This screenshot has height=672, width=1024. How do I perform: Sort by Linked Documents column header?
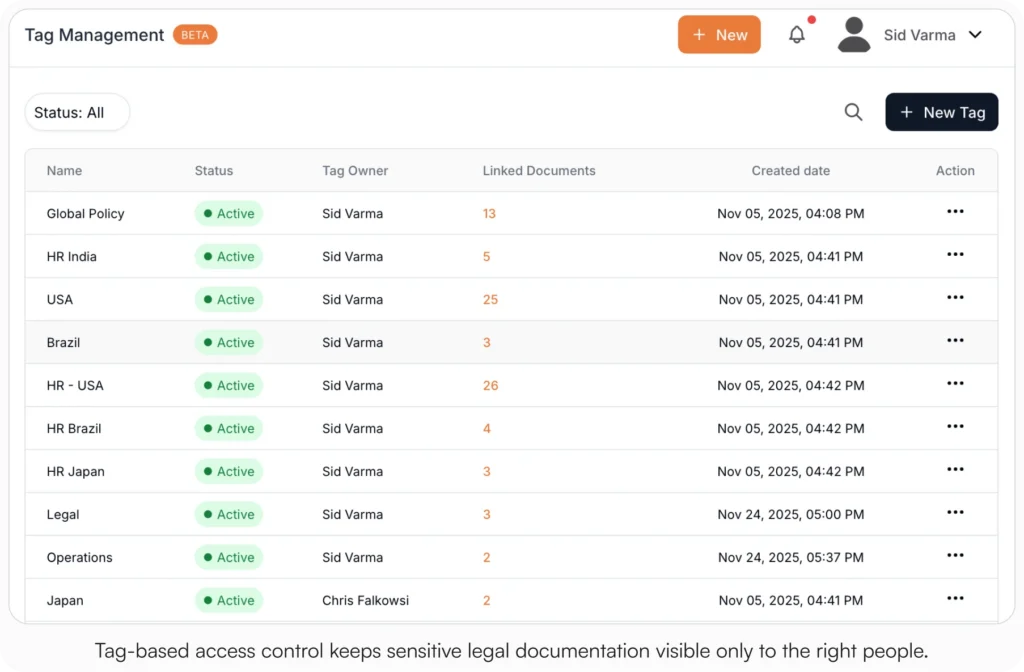pyautogui.click(x=539, y=170)
